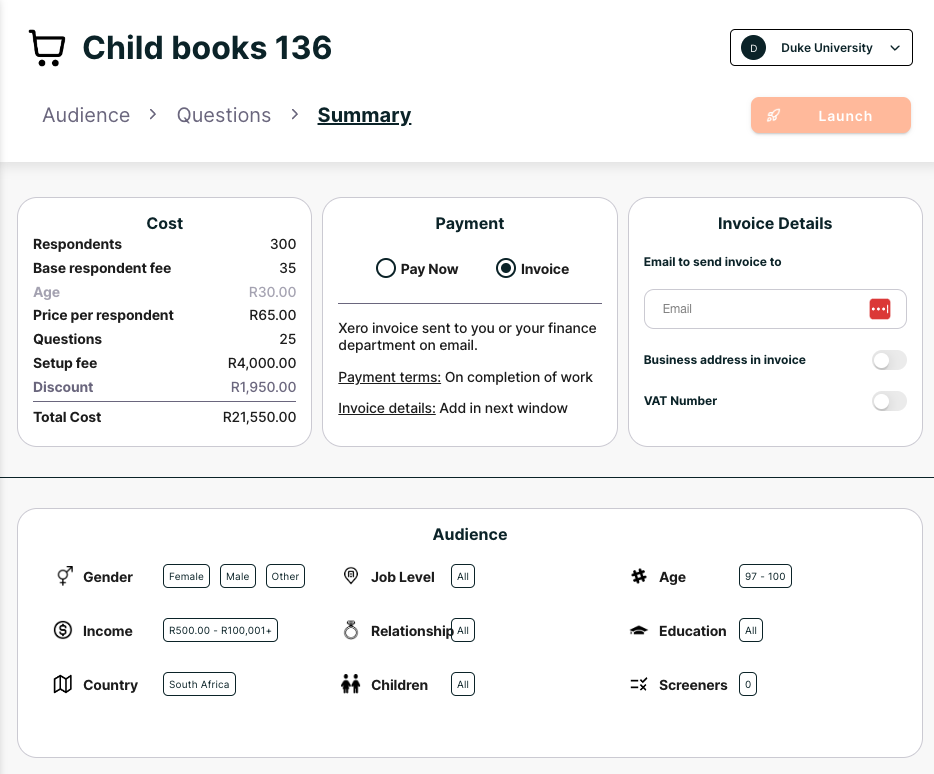Turn on the VAT Number switch
Screen dimensions: 934x774
pyautogui.click(x=888, y=401)
